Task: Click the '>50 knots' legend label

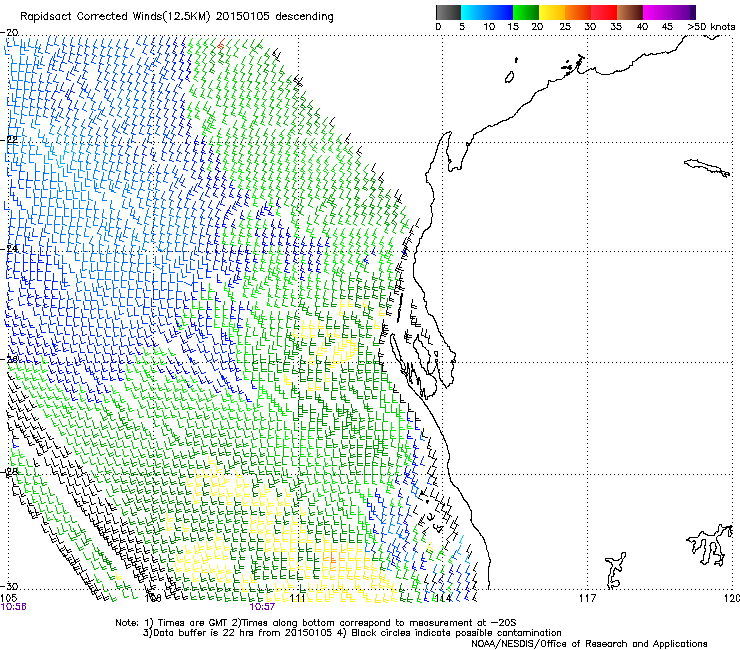Action: (711, 27)
